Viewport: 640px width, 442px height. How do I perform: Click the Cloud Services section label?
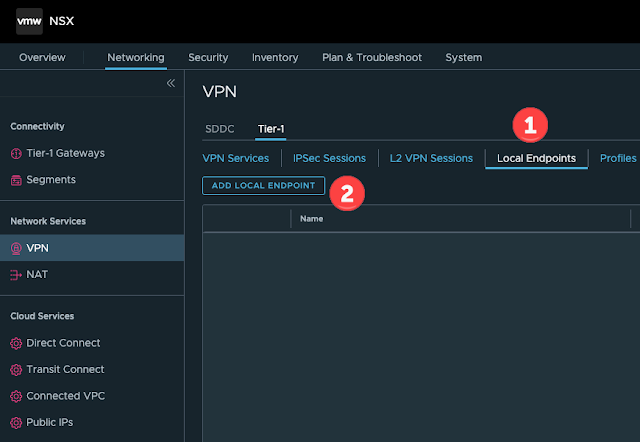42,316
